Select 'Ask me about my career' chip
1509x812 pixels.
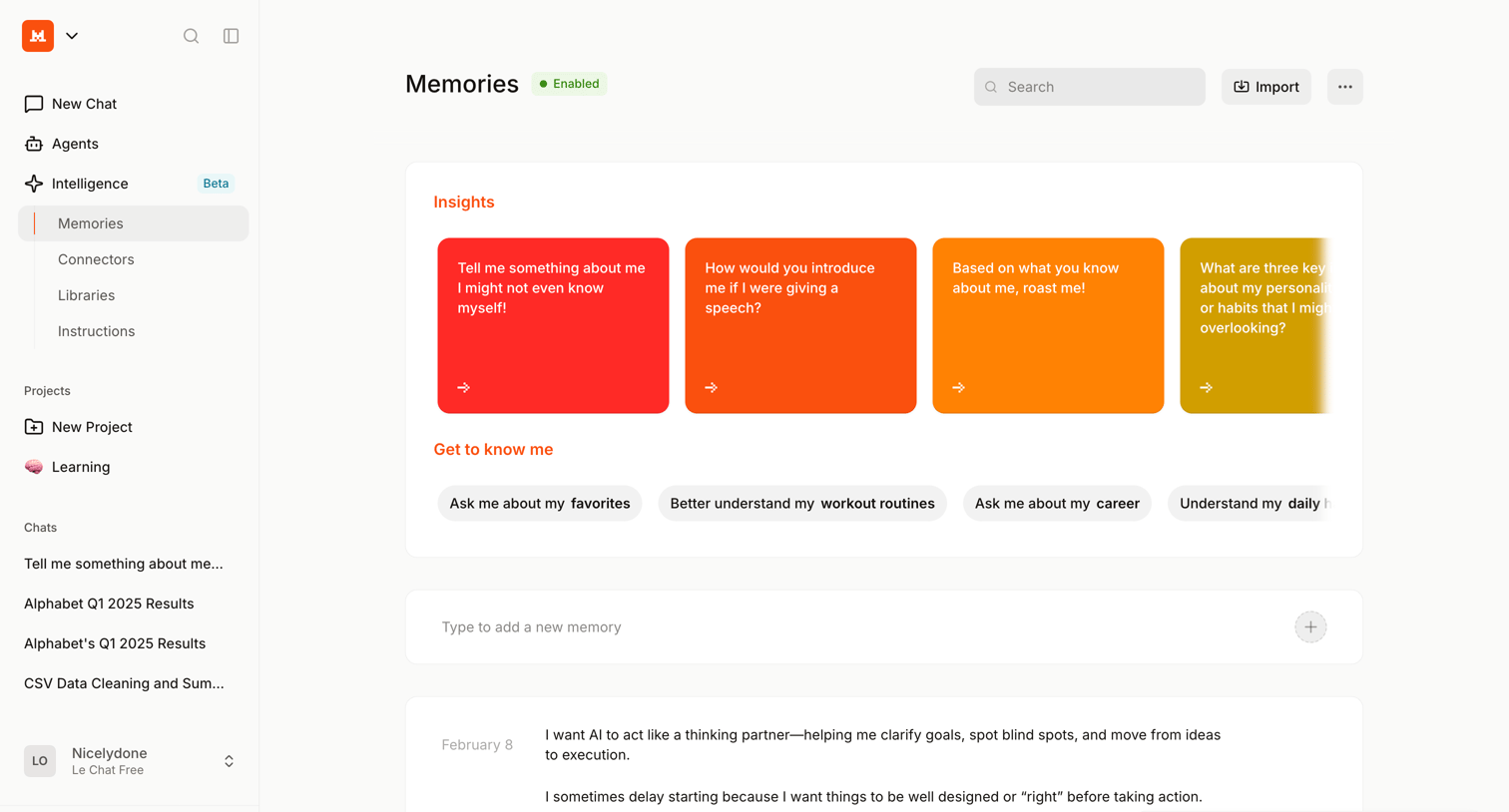click(x=1057, y=504)
